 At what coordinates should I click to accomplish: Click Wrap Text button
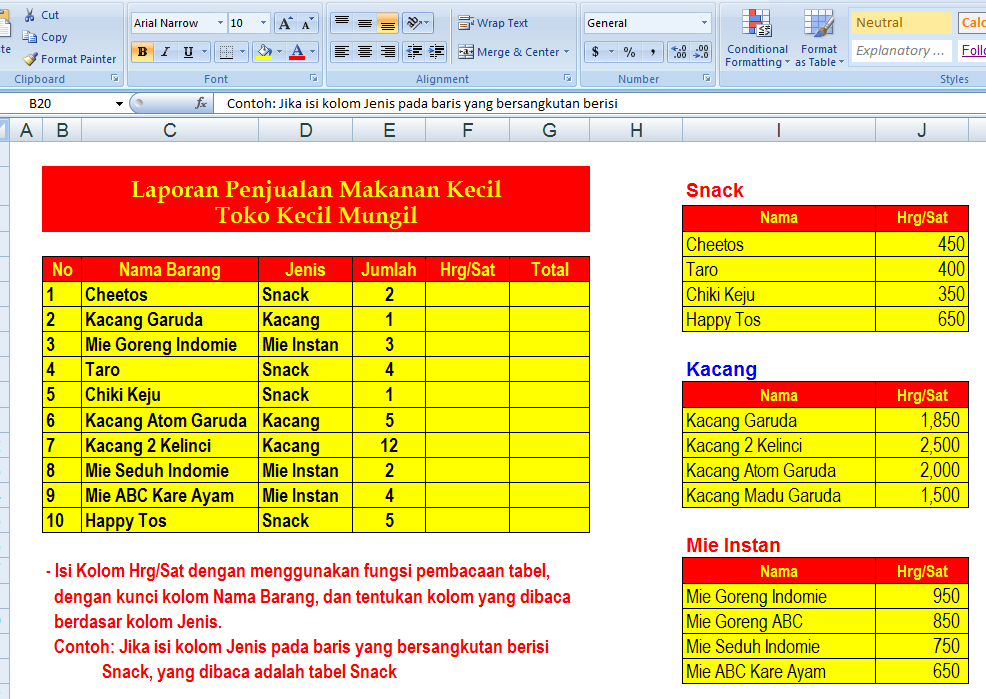[x=493, y=23]
